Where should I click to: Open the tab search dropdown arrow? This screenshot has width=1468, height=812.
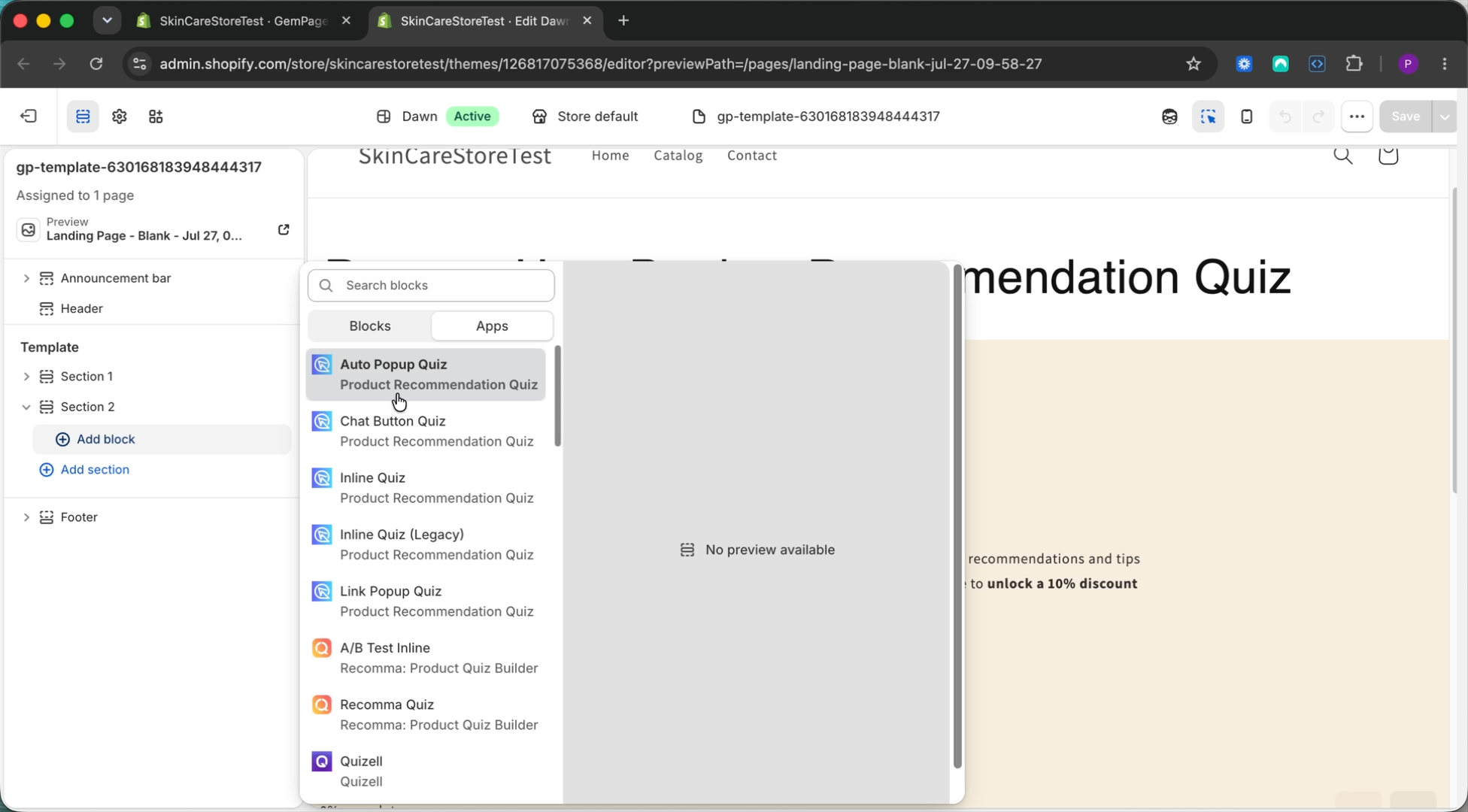tap(107, 21)
